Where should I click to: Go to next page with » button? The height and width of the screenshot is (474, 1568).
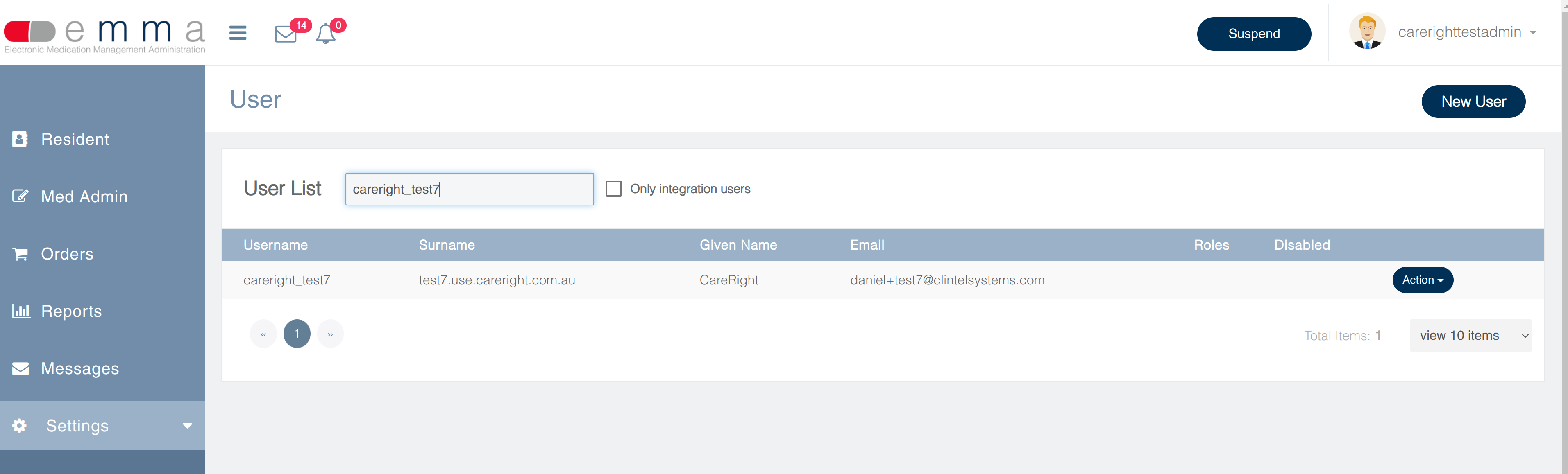(x=330, y=334)
